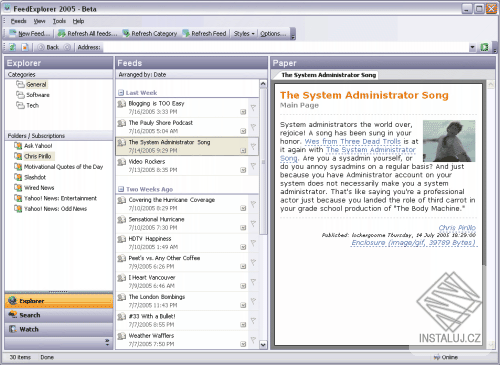Image resolution: width=500 pixels, height=365 pixels.
Task: Toggle flag on HDTV Happiness item
Action: tap(253, 243)
